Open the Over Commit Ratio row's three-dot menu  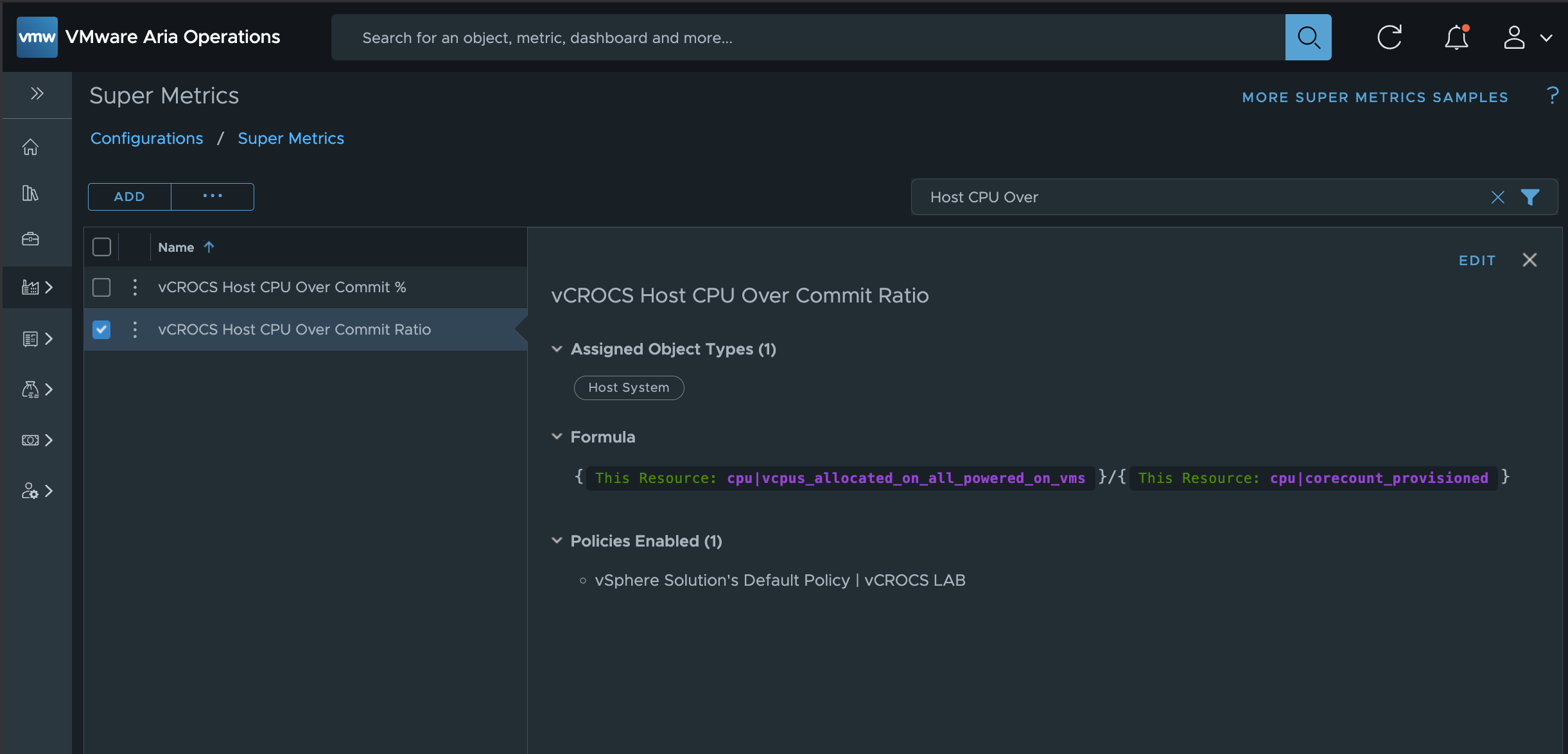point(135,329)
